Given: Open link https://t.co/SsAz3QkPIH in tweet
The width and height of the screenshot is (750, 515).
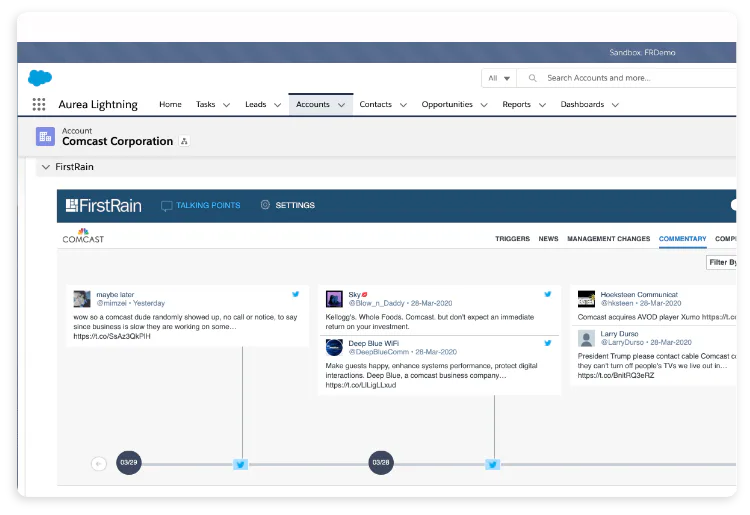Looking at the screenshot, I should click(112, 336).
